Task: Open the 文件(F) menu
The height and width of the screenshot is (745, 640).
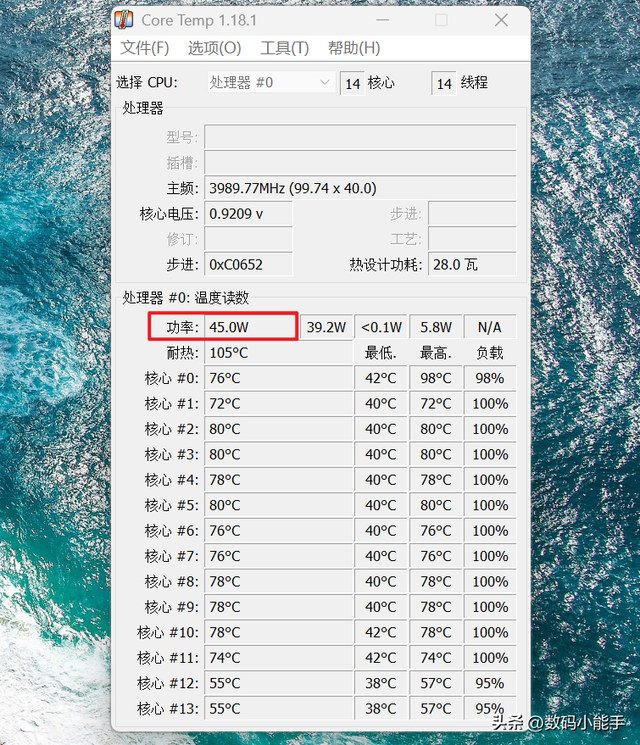Action: coord(144,48)
